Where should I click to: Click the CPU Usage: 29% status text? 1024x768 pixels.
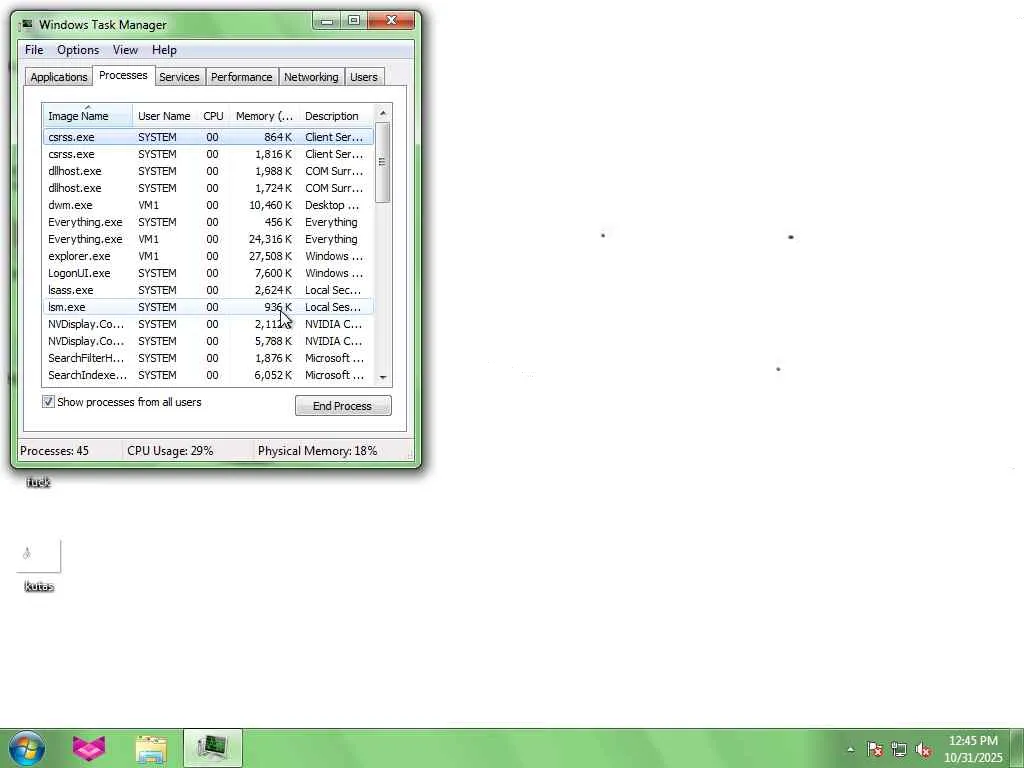click(170, 451)
